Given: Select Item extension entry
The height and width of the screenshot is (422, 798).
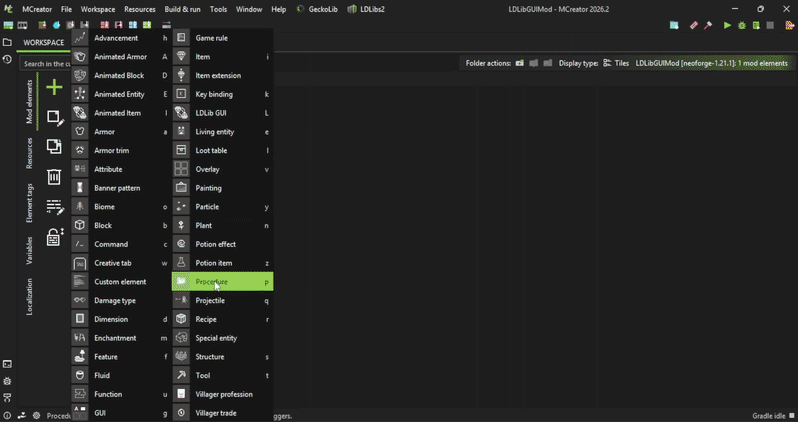Looking at the screenshot, I should pyautogui.click(x=222, y=75).
